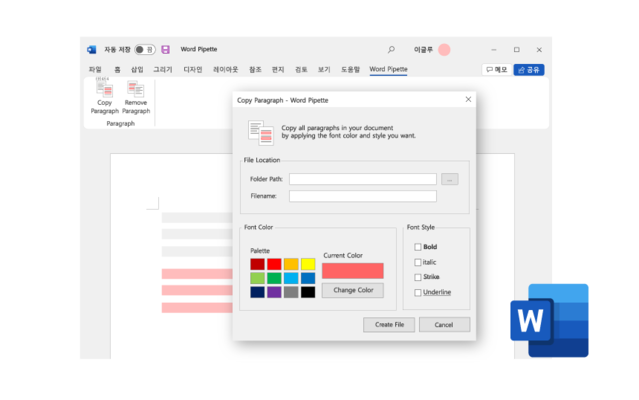Click the blue 공유 share button
This screenshot has width=639, height=400.
529,70
